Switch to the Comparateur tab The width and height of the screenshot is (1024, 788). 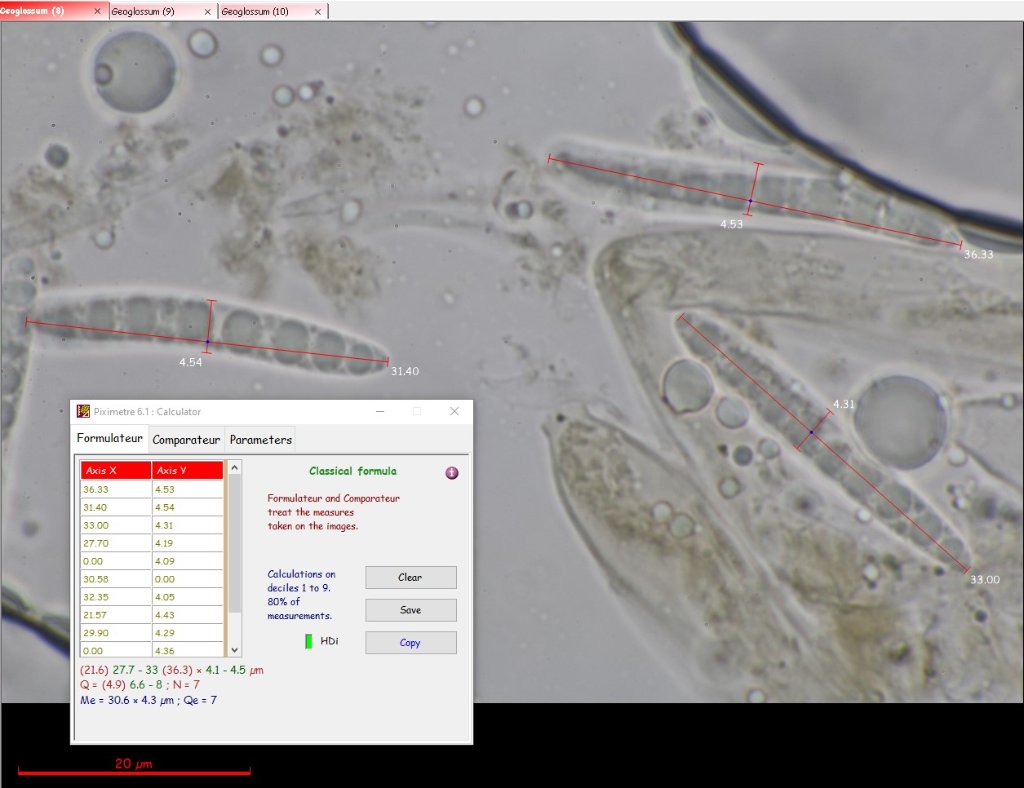186,440
